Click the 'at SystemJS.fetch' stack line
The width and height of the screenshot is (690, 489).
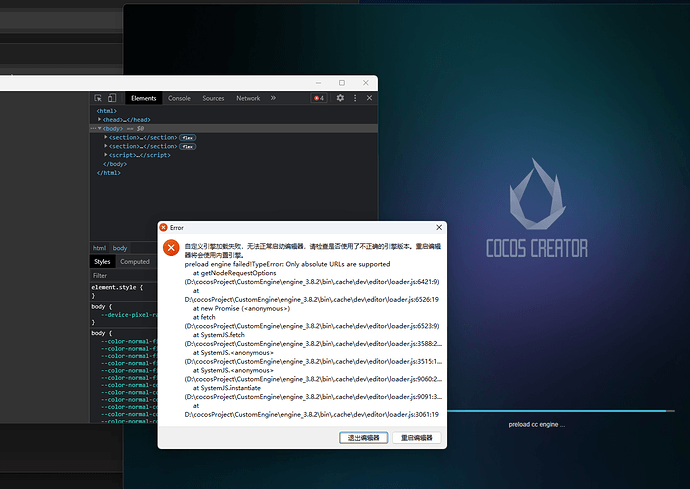coord(219,335)
